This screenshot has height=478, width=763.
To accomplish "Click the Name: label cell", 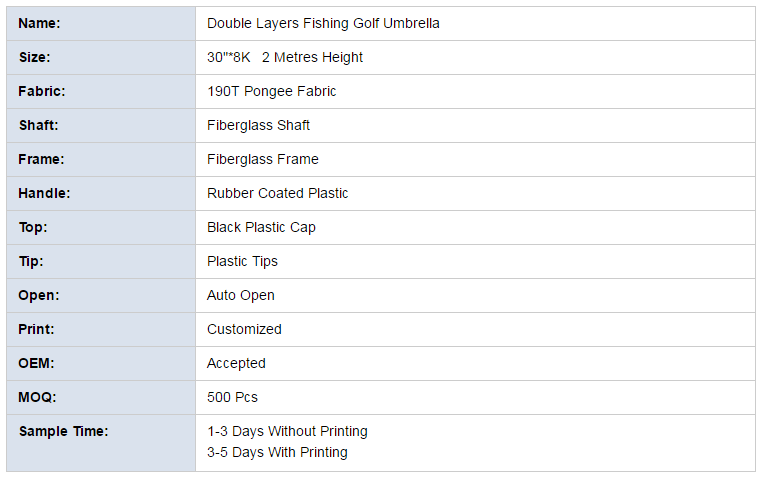I will 101,23.
